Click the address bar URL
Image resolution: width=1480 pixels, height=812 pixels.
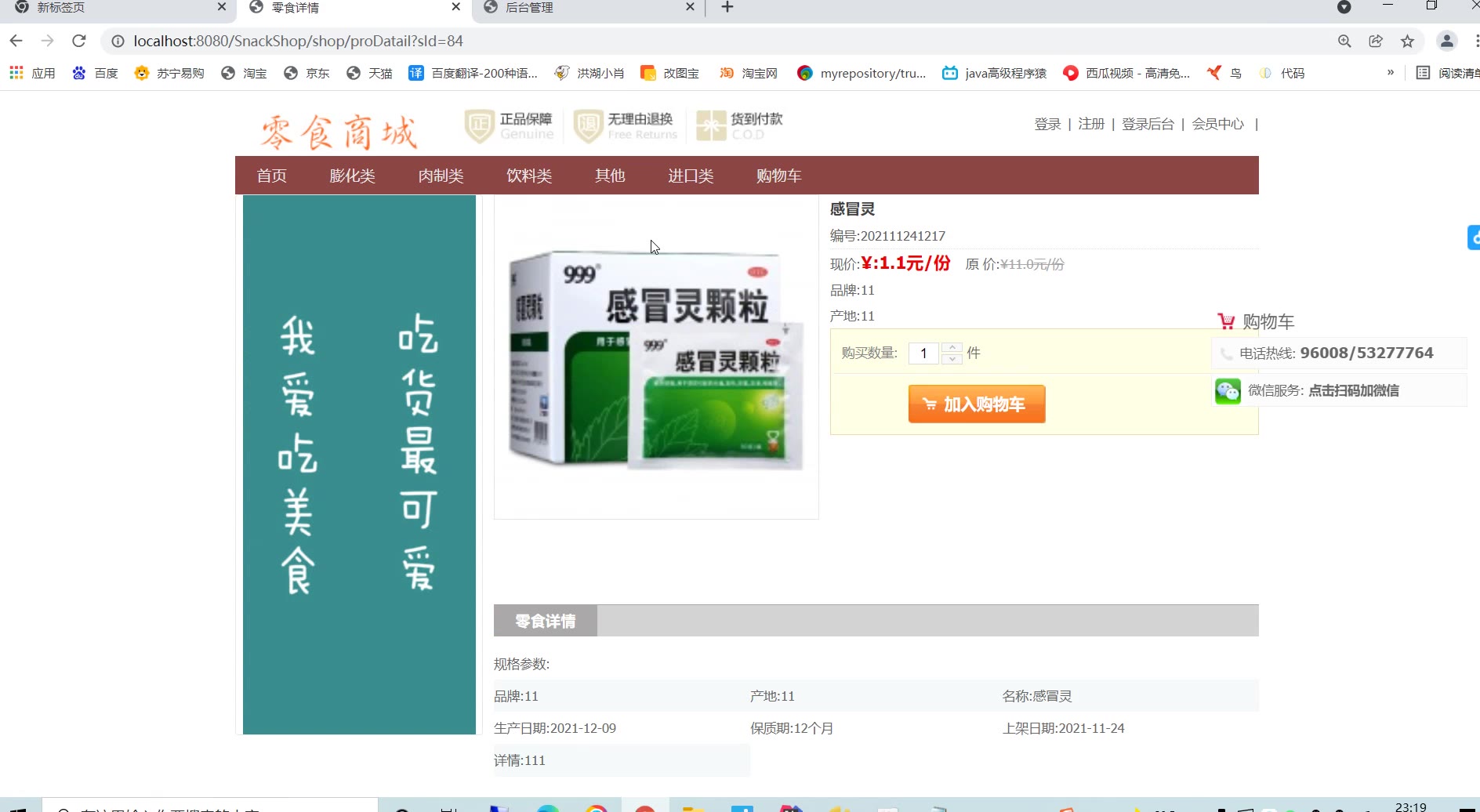298,41
